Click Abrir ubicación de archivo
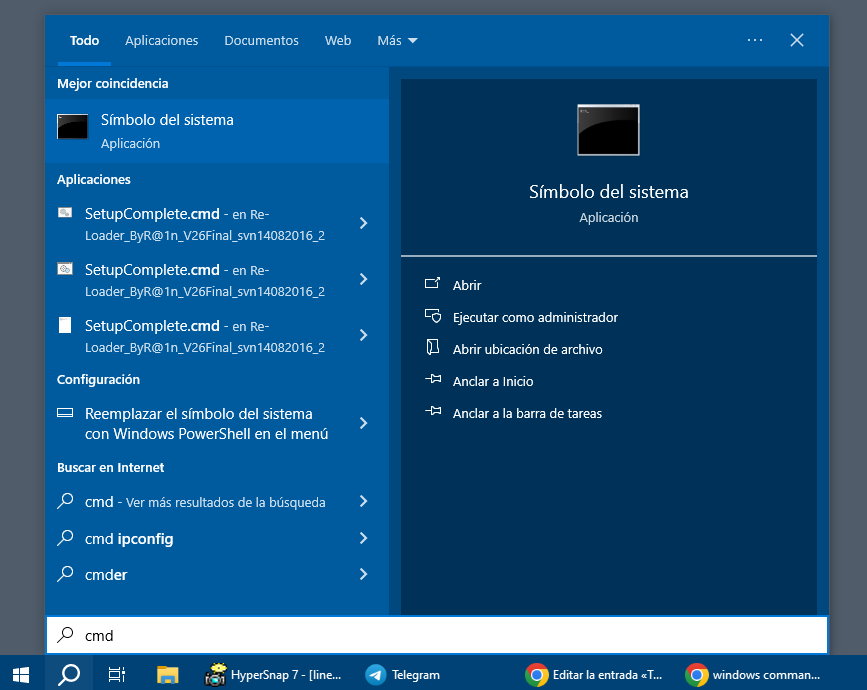The image size is (867, 690). 527,349
